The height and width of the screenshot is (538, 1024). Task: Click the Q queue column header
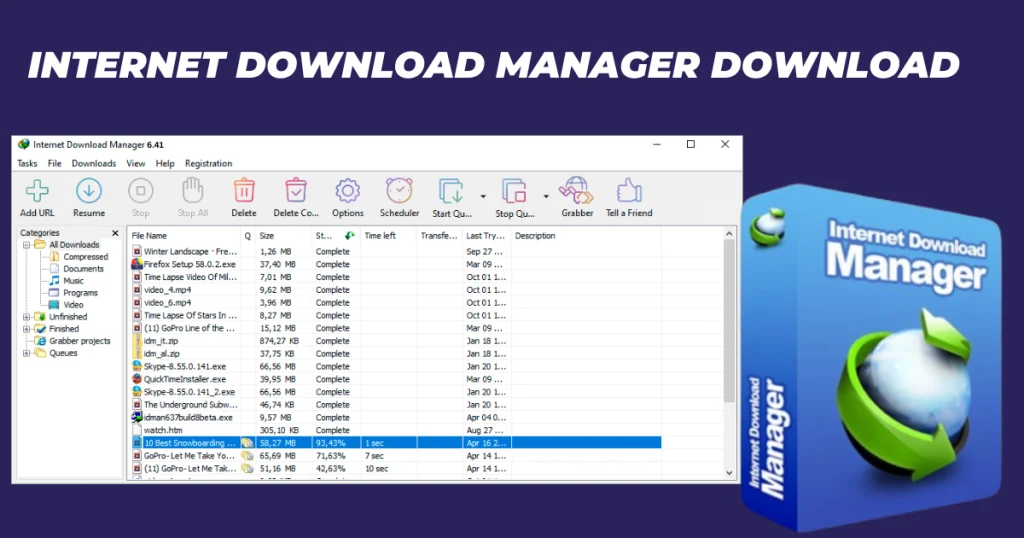pos(248,236)
